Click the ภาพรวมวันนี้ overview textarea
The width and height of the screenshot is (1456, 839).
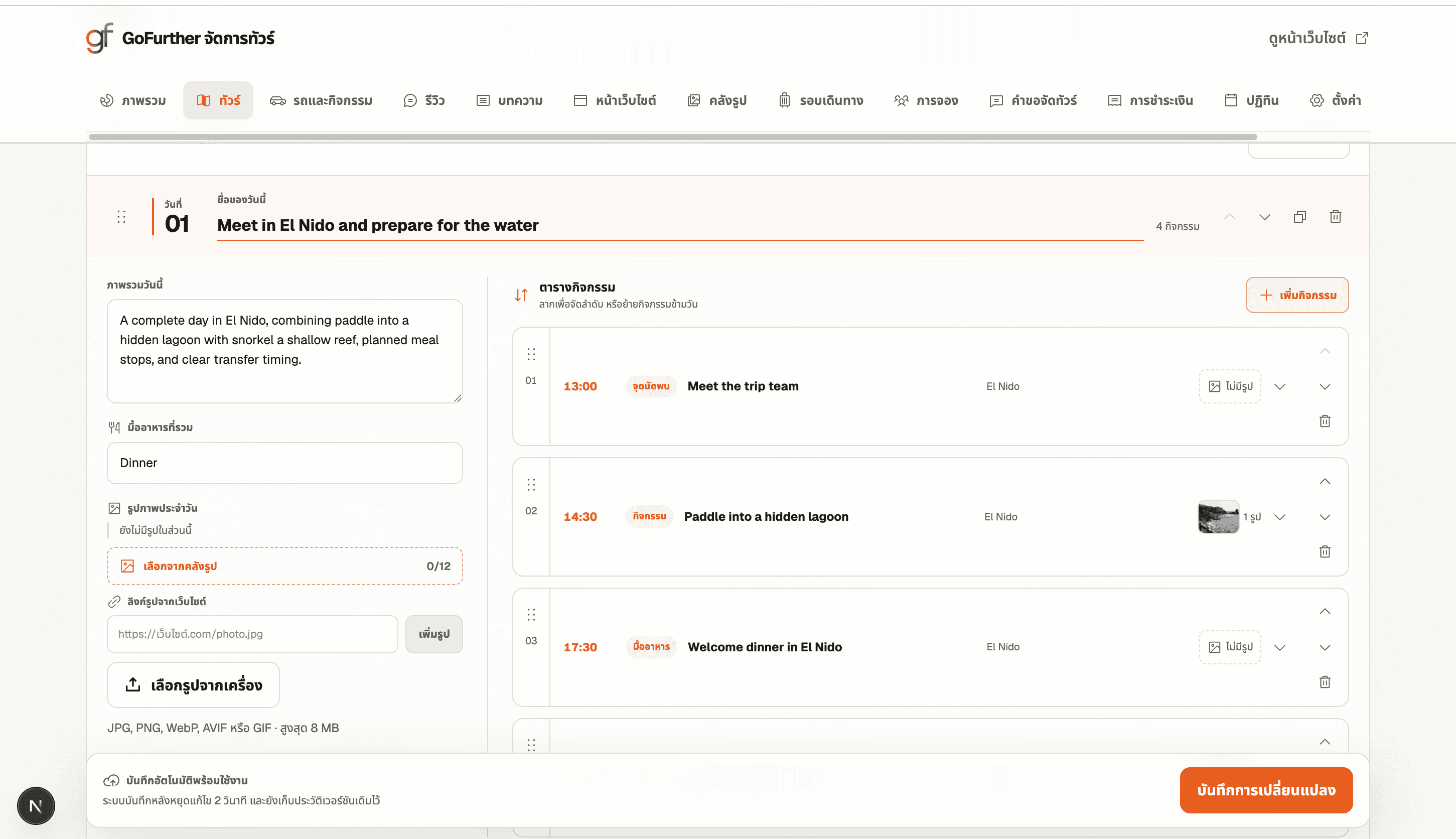[284, 351]
